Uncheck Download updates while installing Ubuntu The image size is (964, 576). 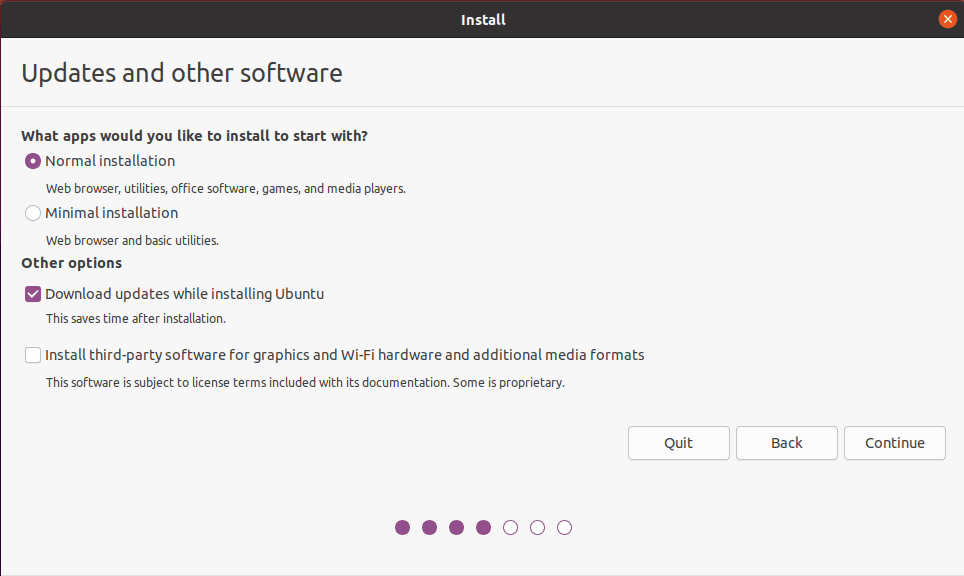[x=32, y=293]
